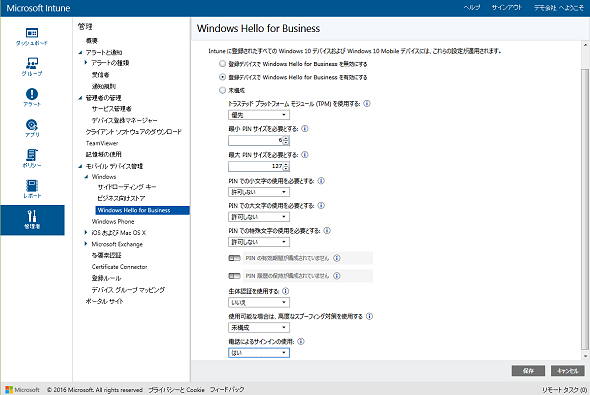Viewport: 590px width, 395px height.
Task: Click the Cancel (キャンセル) button
Action: pyautogui.click(x=568, y=371)
